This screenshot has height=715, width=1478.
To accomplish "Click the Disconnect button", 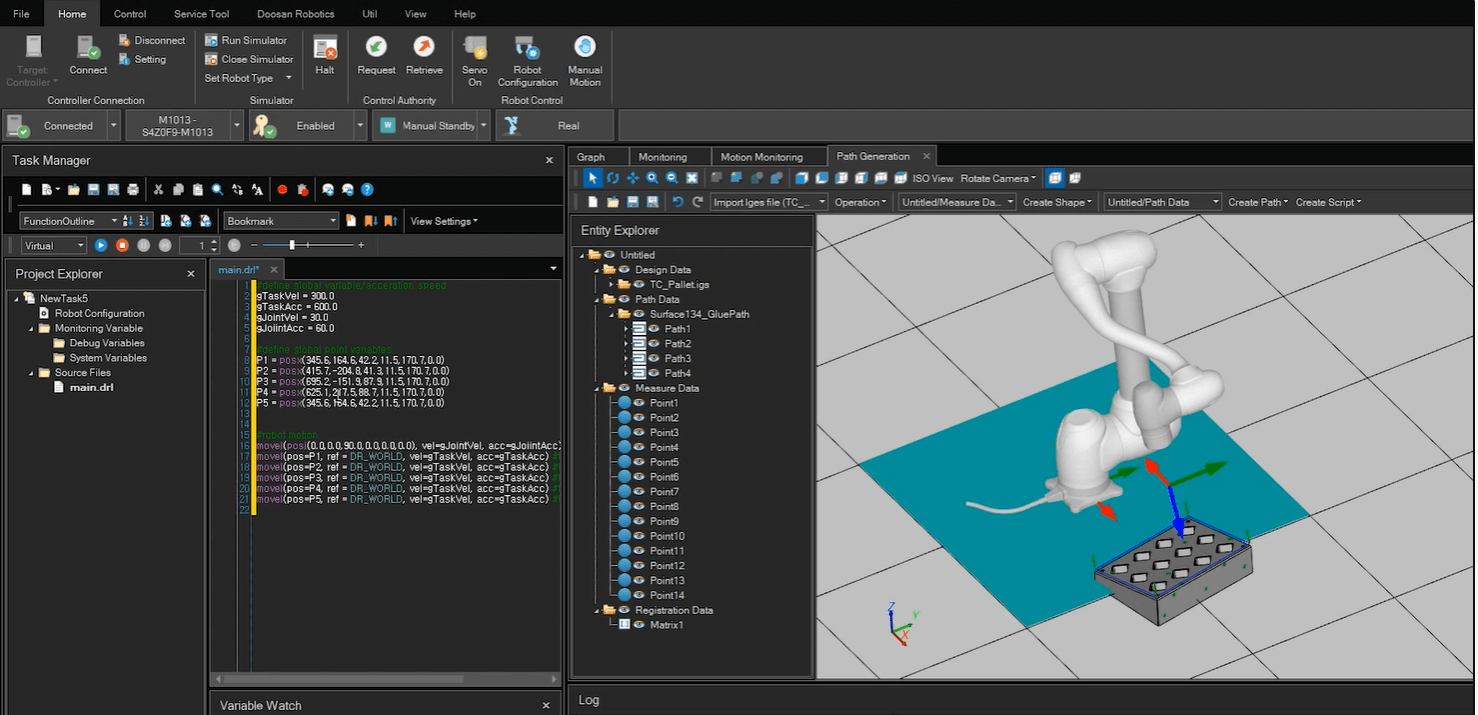I will point(152,40).
